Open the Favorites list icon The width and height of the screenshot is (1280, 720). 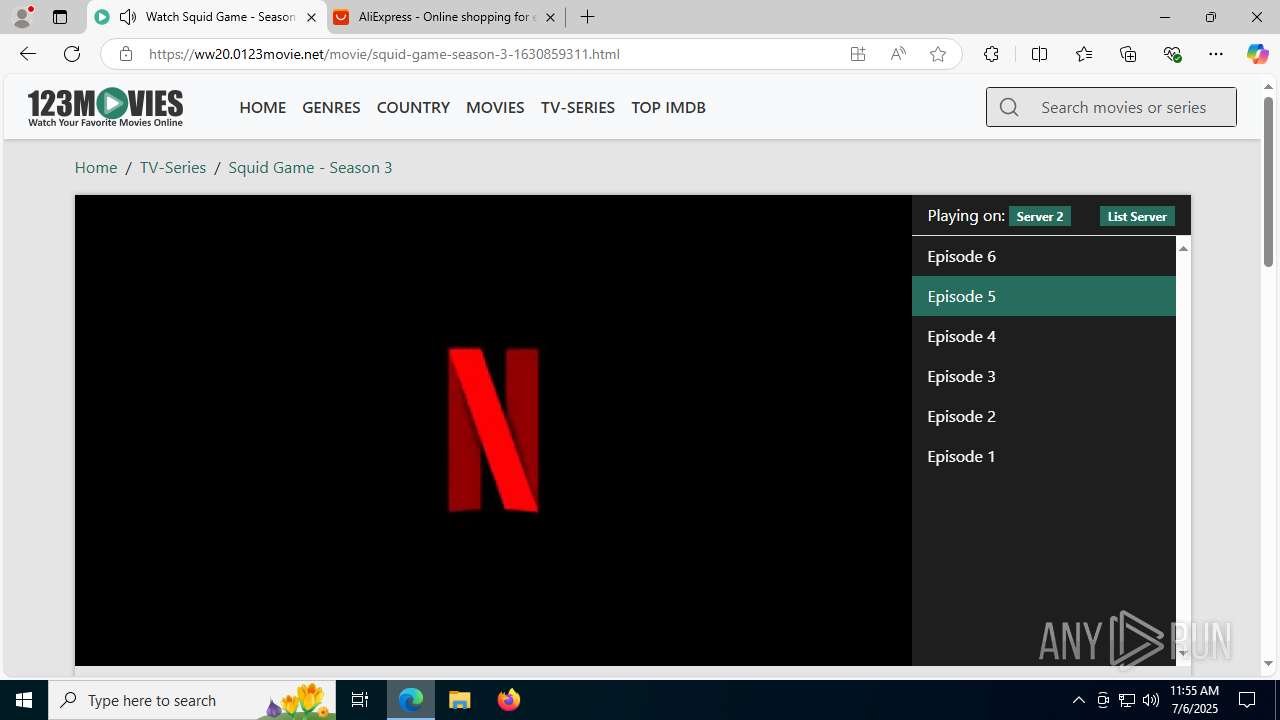click(x=1084, y=54)
